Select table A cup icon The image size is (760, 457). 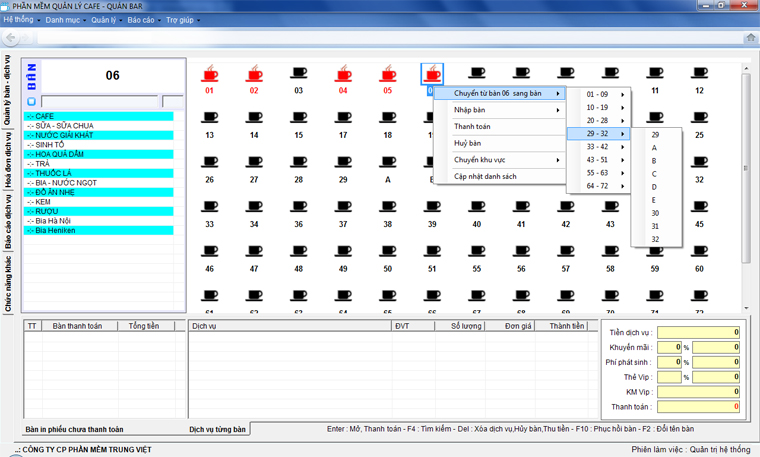coord(388,162)
